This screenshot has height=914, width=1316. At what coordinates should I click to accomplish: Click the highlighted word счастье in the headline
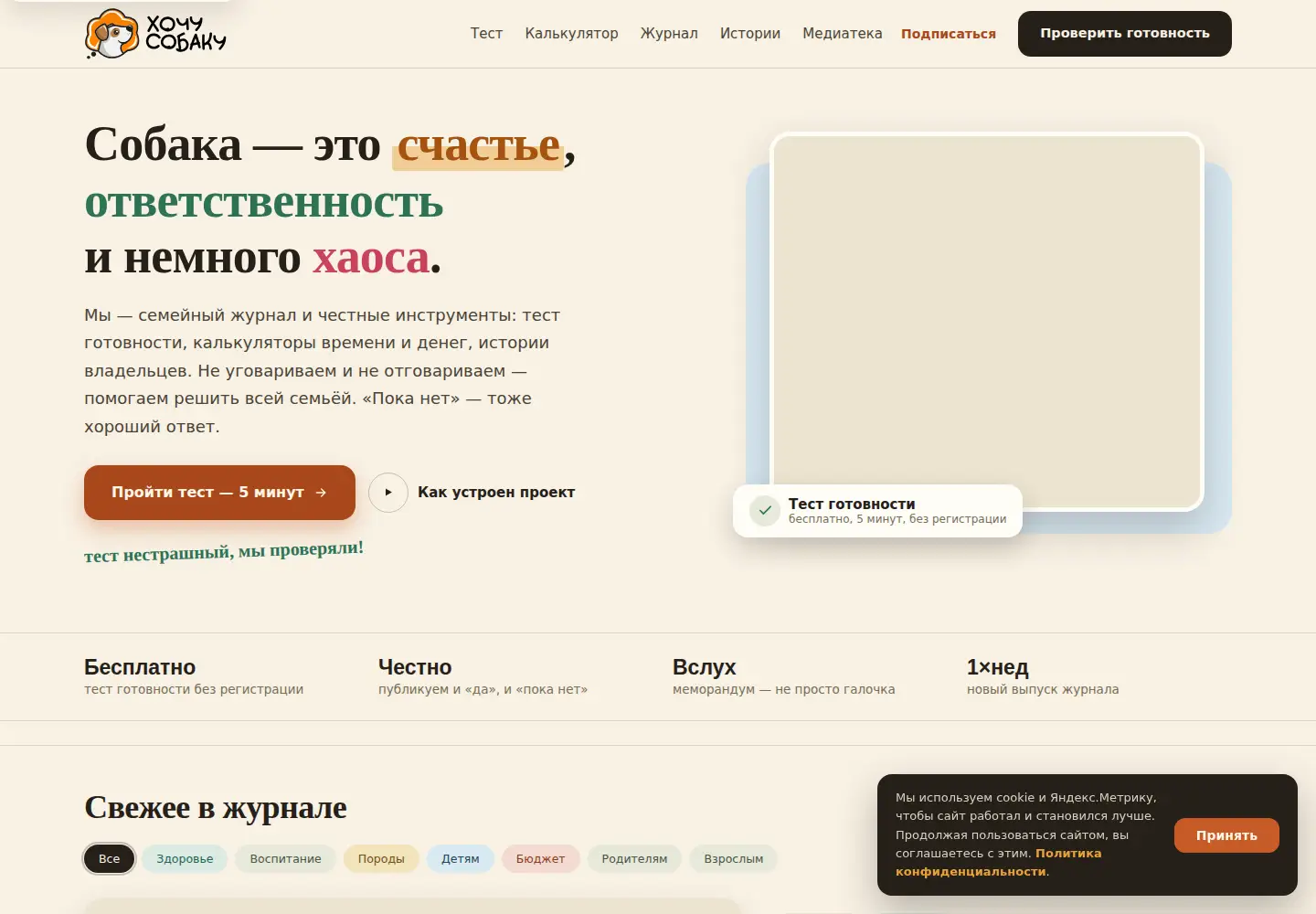tap(478, 145)
